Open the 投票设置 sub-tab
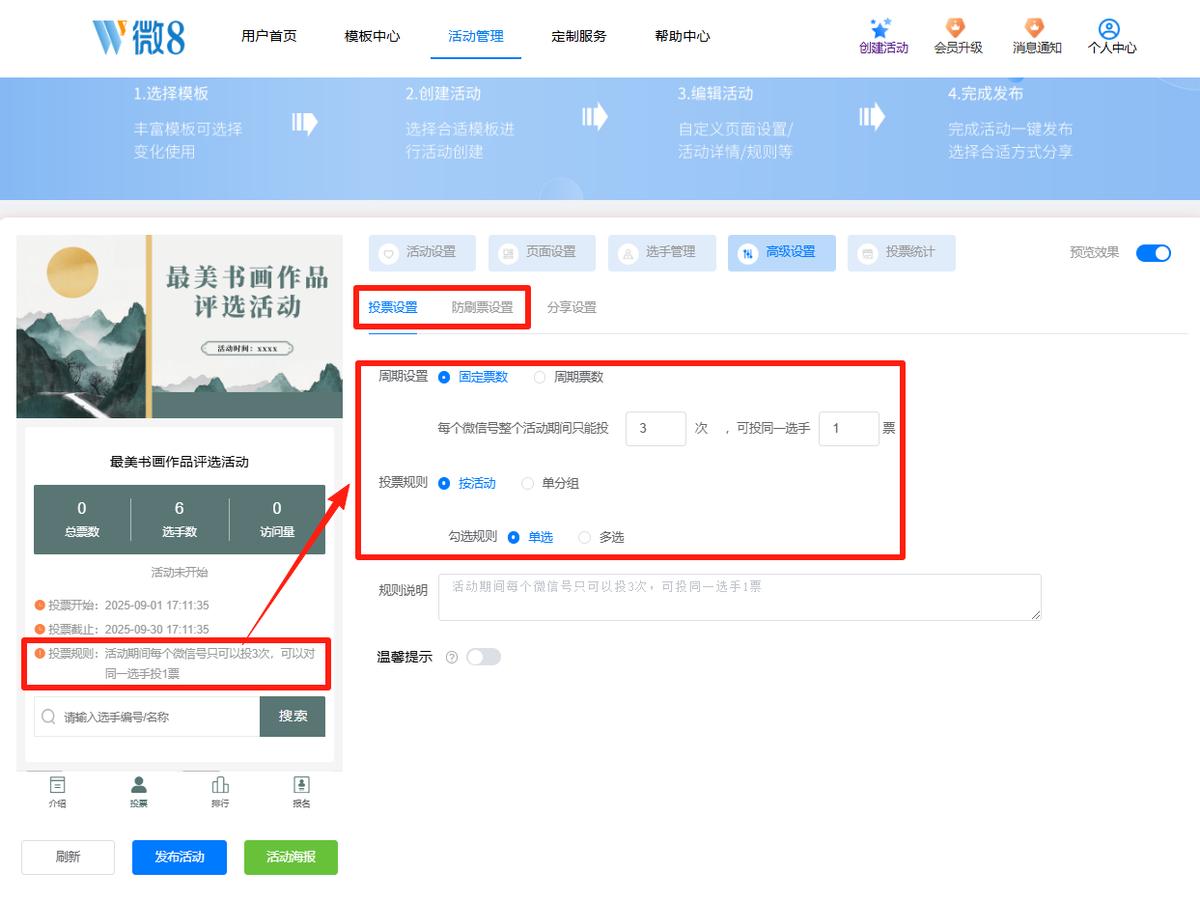This screenshot has height=906, width=1200. (393, 307)
